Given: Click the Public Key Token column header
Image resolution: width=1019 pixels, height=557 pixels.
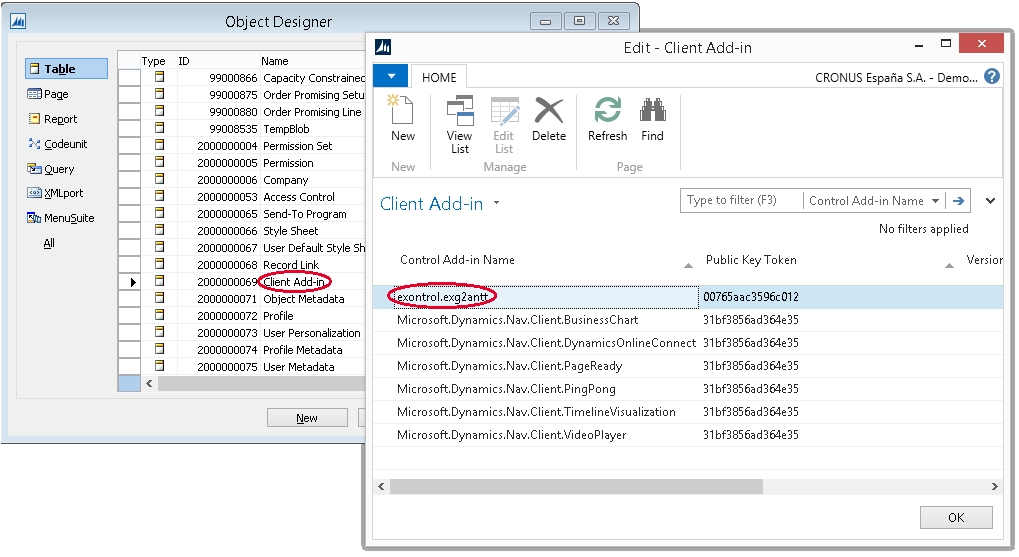Looking at the screenshot, I should (x=750, y=260).
